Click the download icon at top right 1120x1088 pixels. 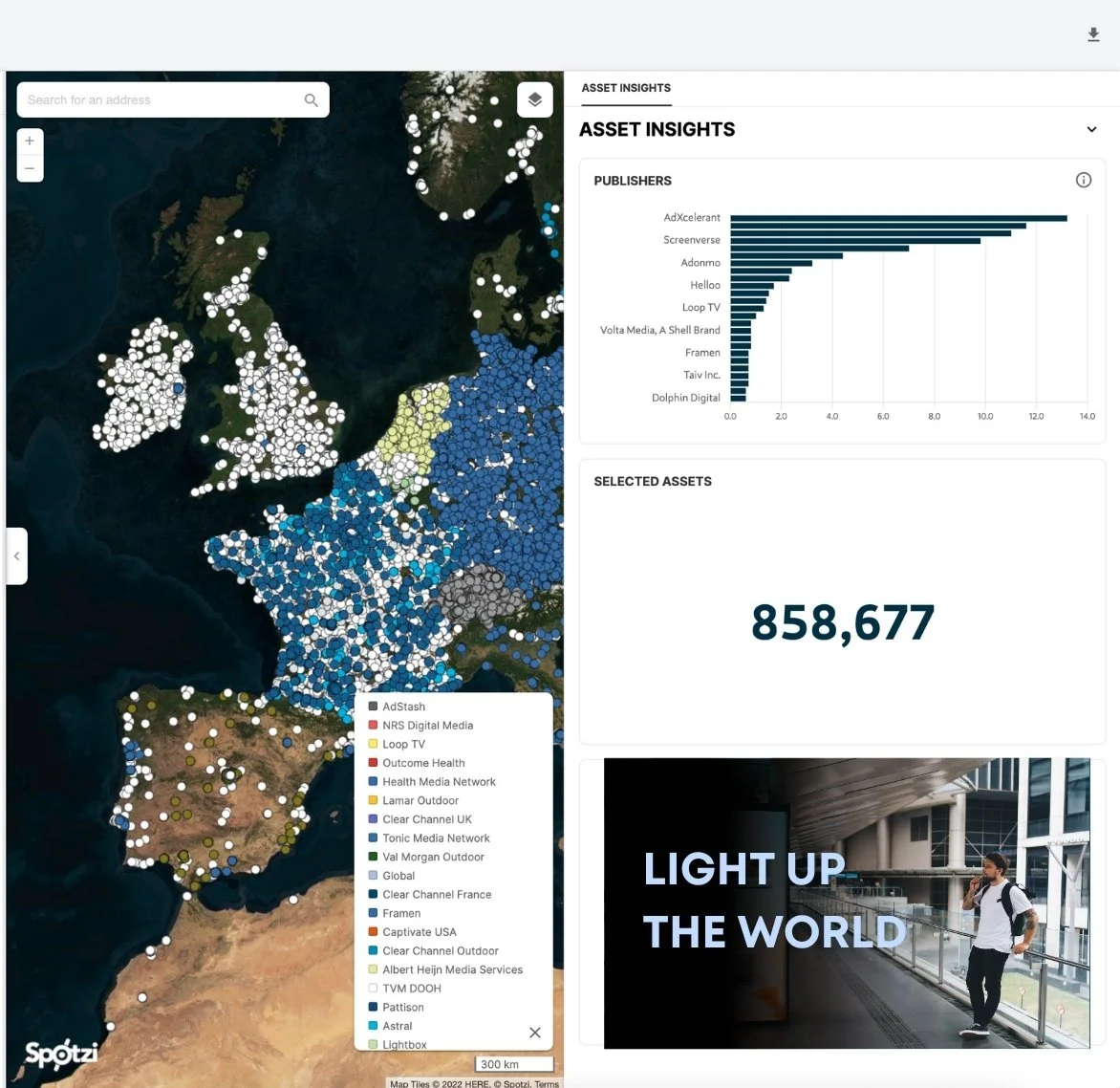pyautogui.click(x=1093, y=34)
